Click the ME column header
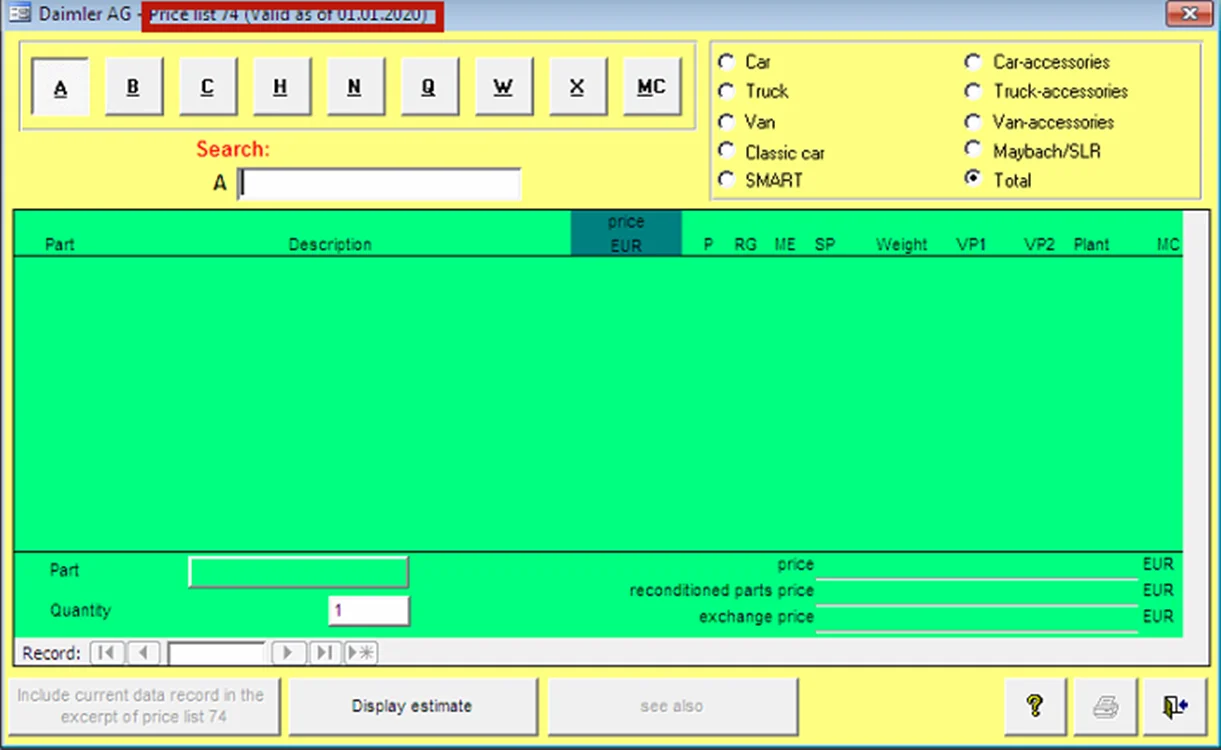 (x=786, y=244)
